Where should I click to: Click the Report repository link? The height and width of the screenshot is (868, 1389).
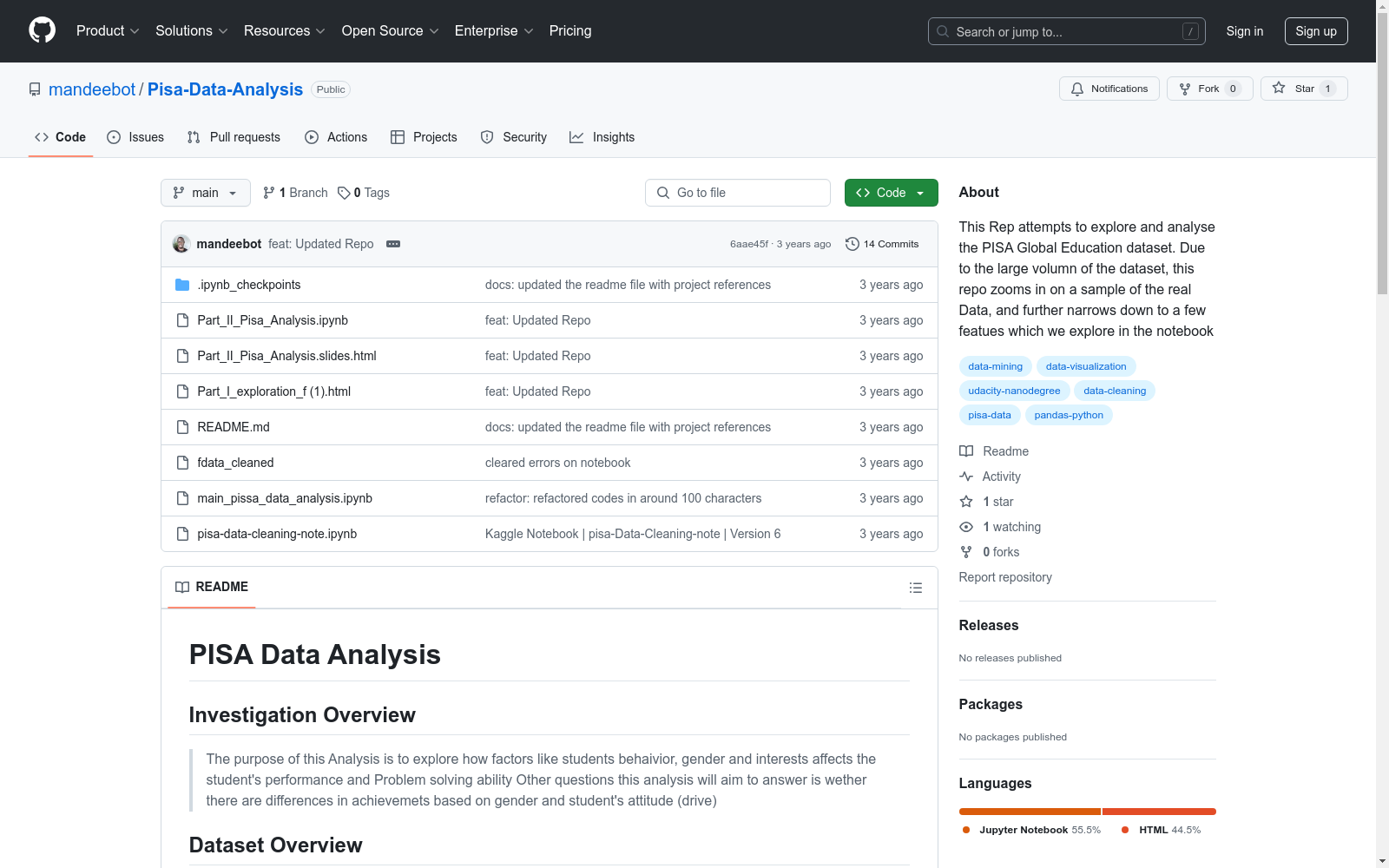pyautogui.click(x=1005, y=577)
